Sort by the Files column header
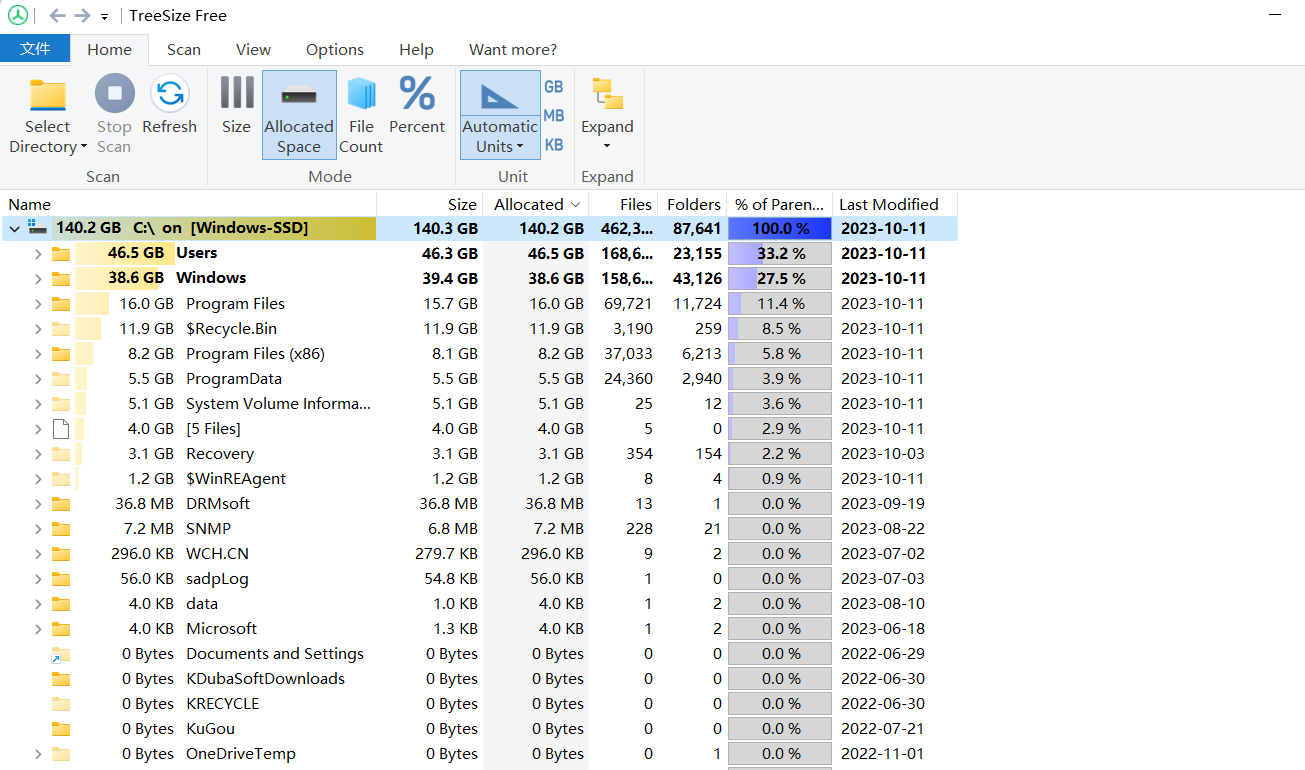 pyautogui.click(x=623, y=204)
